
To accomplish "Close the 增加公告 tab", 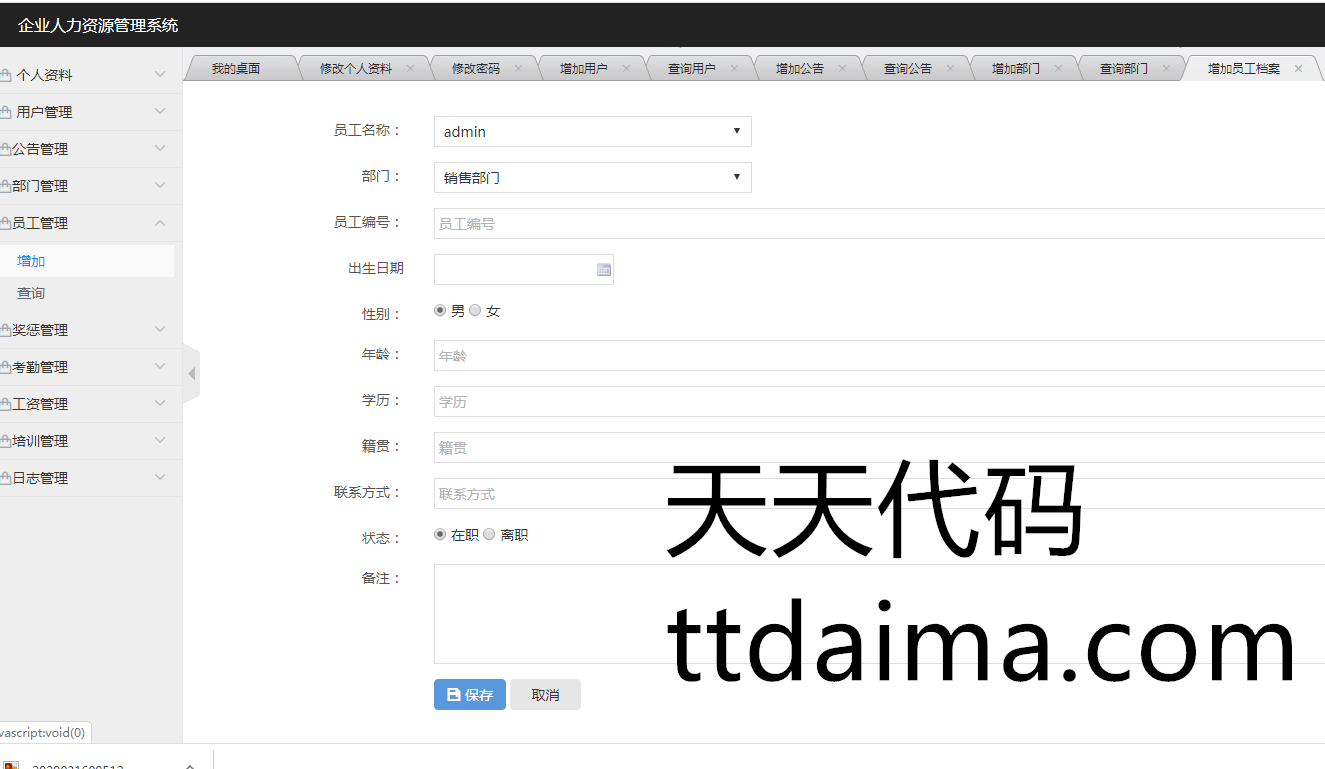I will 842,69.
